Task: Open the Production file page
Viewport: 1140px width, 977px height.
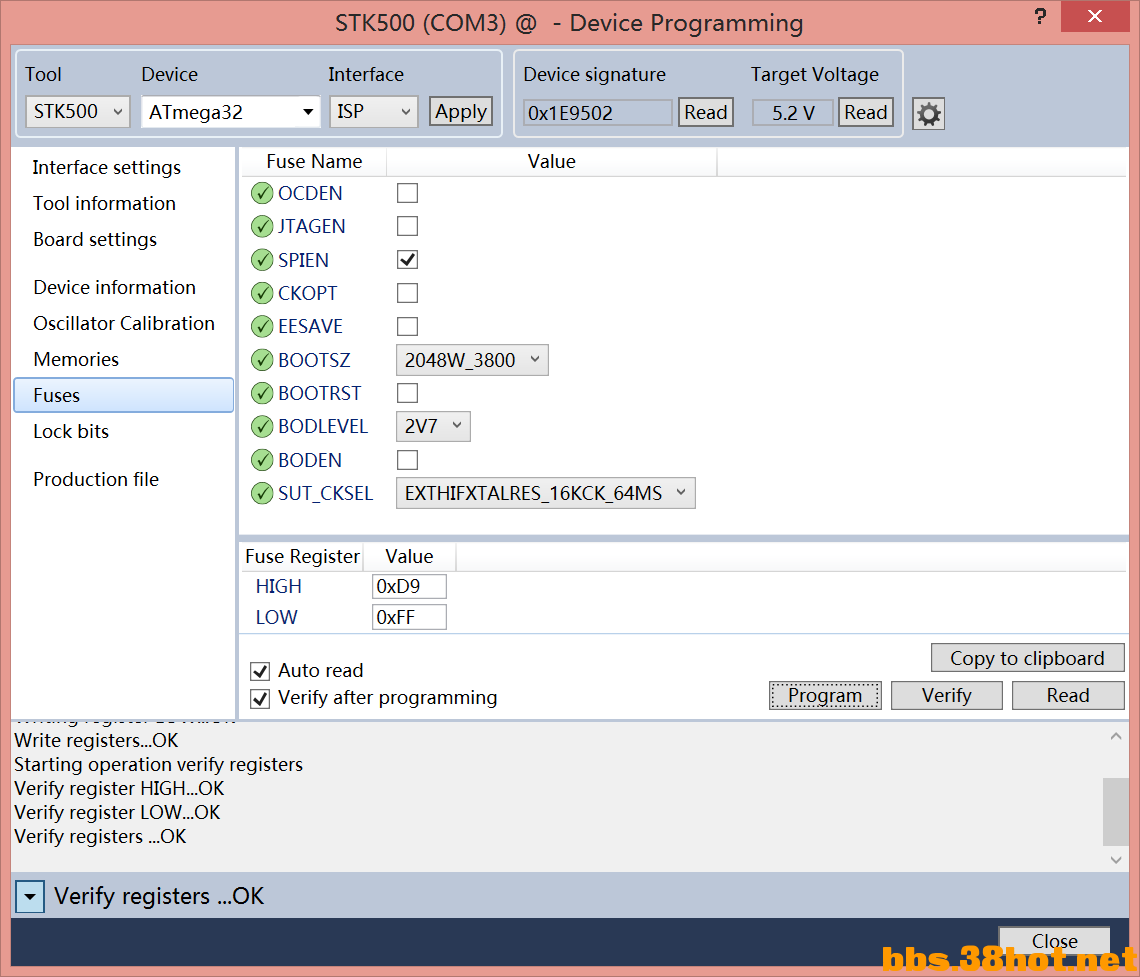Action: coord(96,480)
